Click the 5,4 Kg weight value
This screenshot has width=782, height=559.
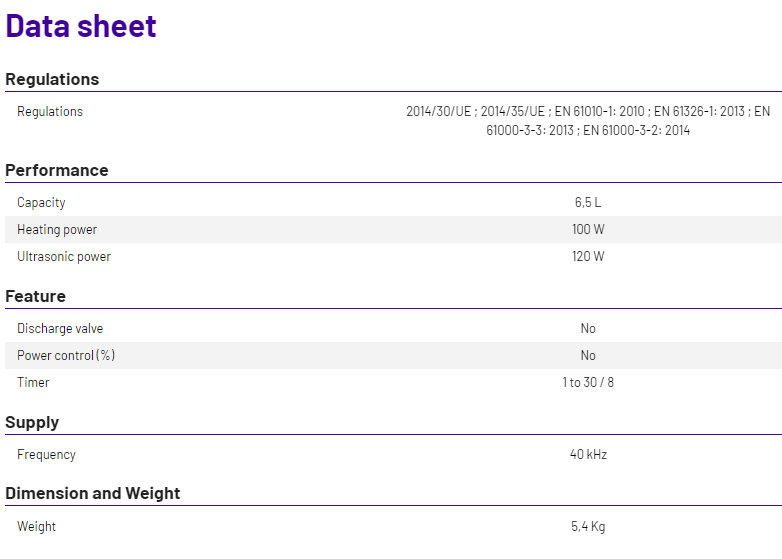point(588,526)
